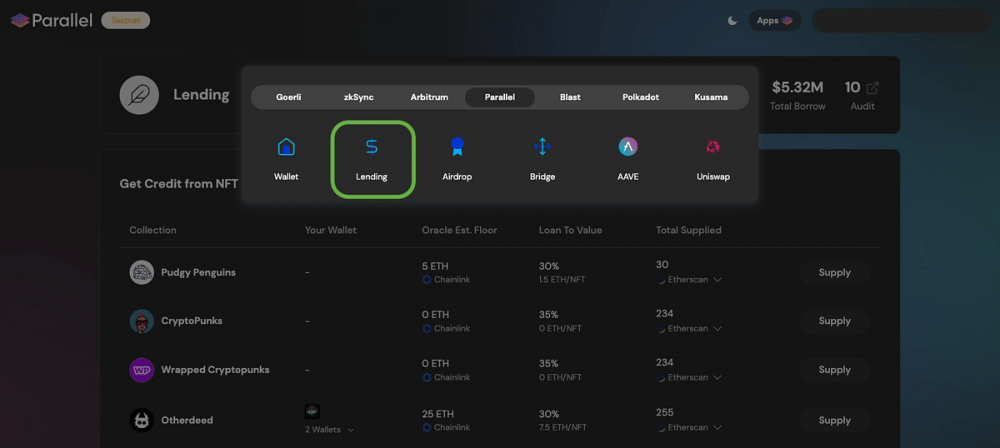1000x448 pixels.
Task: Switch to the Blast network tab
Action: point(570,98)
